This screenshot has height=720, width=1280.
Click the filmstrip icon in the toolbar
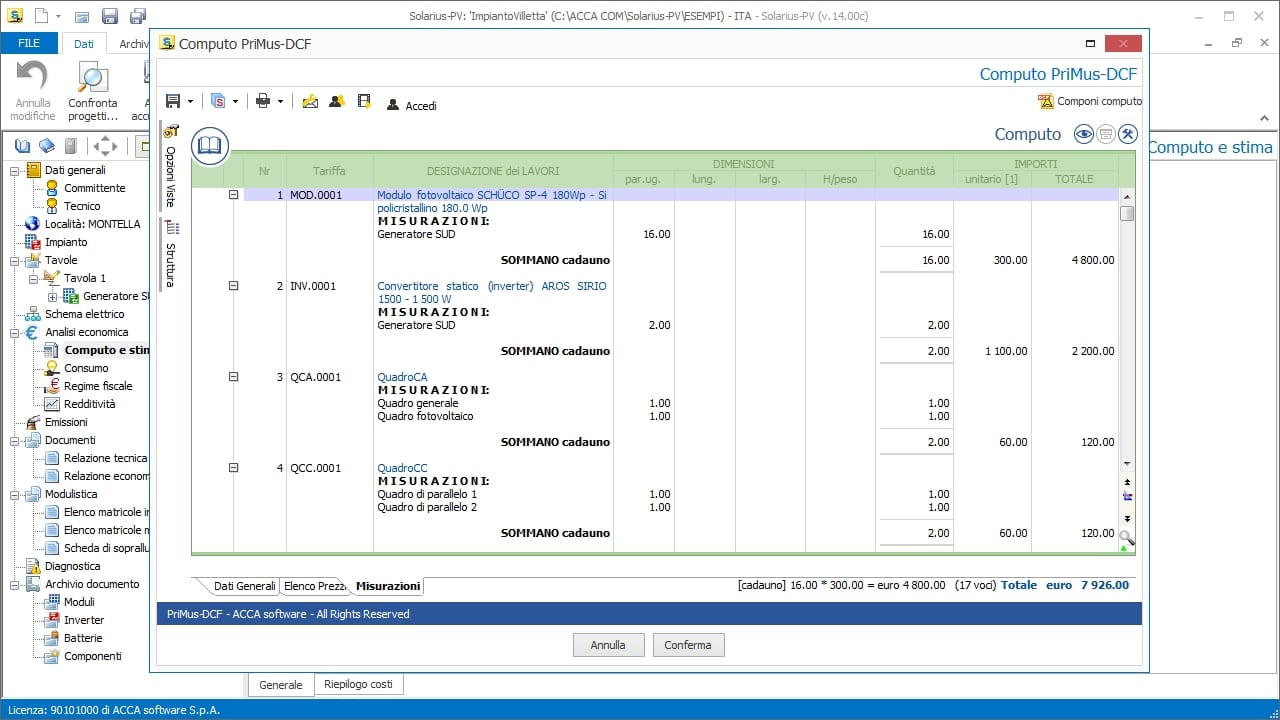[x=363, y=101]
